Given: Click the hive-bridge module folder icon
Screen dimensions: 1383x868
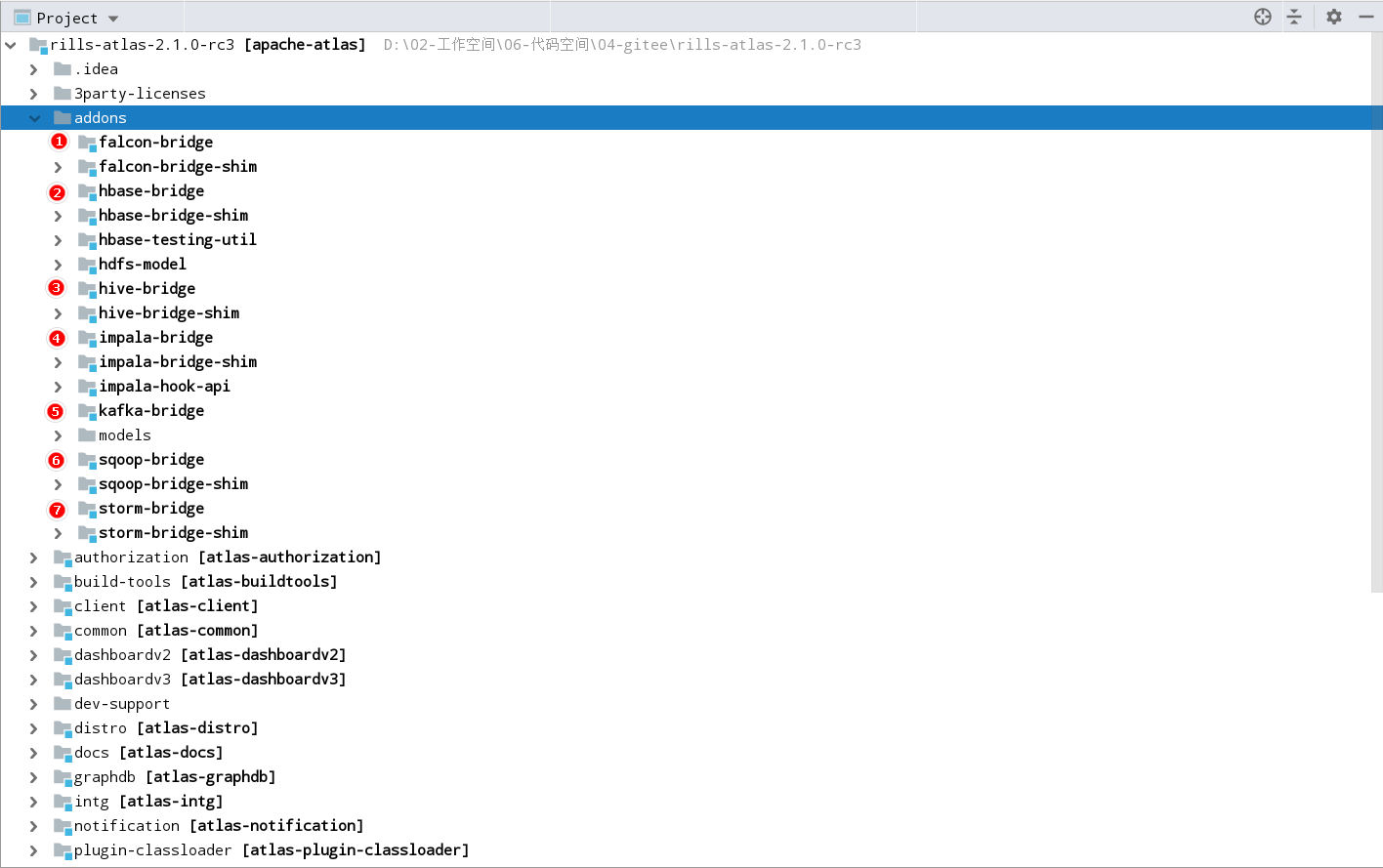Looking at the screenshot, I should [87, 289].
